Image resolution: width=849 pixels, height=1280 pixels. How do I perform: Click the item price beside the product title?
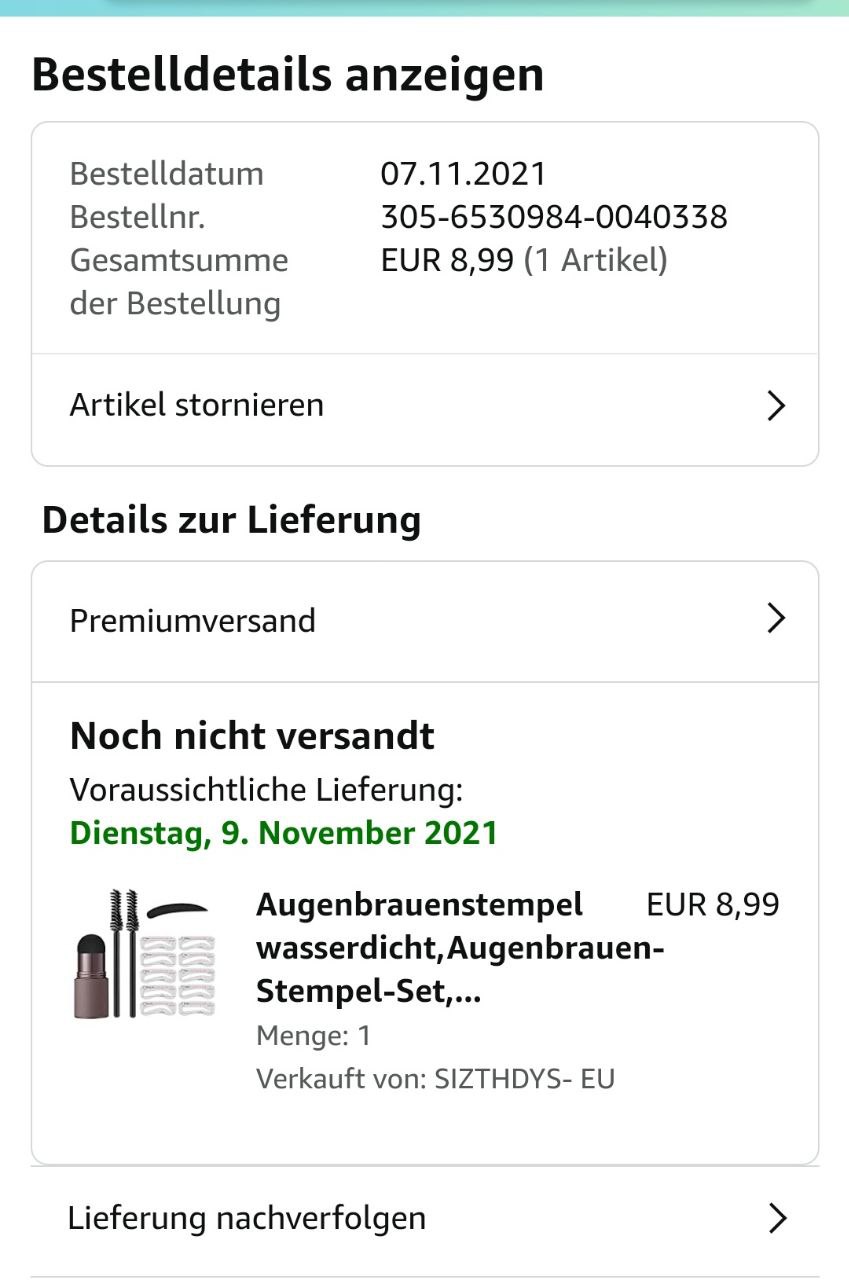(x=712, y=905)
